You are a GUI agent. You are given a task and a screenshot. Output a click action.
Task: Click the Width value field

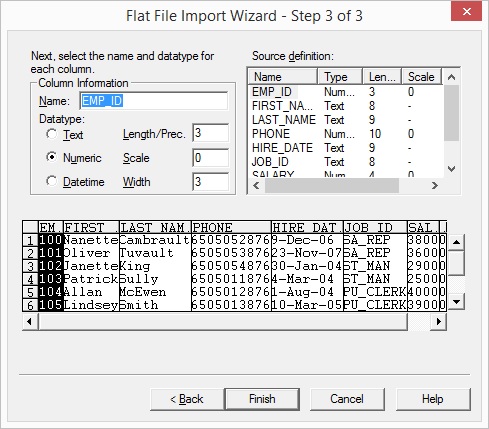coord(210,182)
